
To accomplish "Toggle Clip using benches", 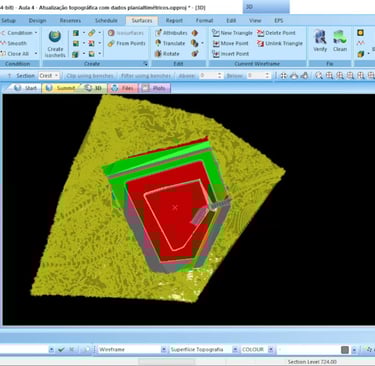I will click(90, 76).
